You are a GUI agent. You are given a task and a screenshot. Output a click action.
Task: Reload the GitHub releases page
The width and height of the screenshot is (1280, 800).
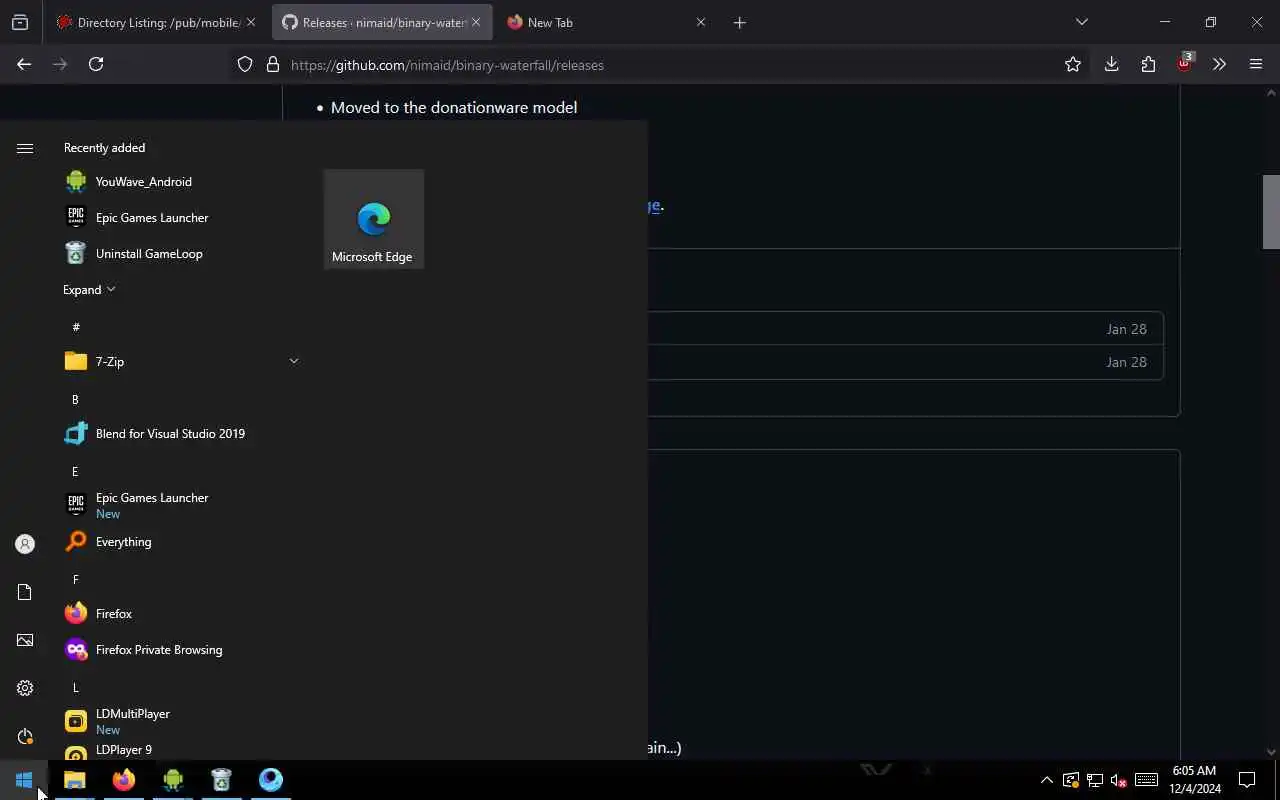point(96,64)
